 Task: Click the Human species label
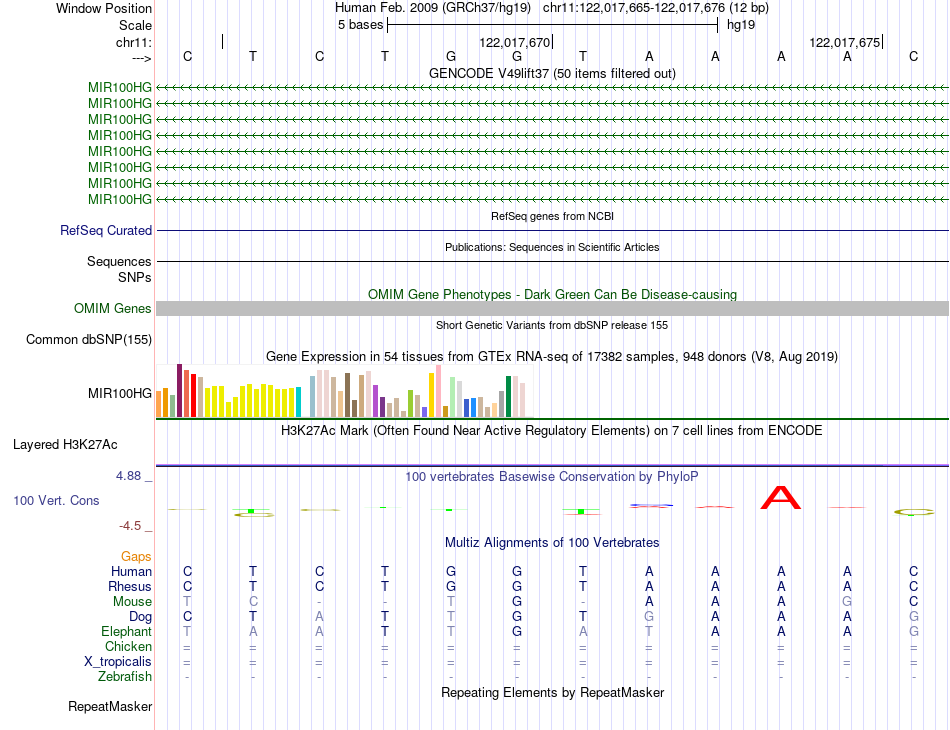click(x=131, y=571)
